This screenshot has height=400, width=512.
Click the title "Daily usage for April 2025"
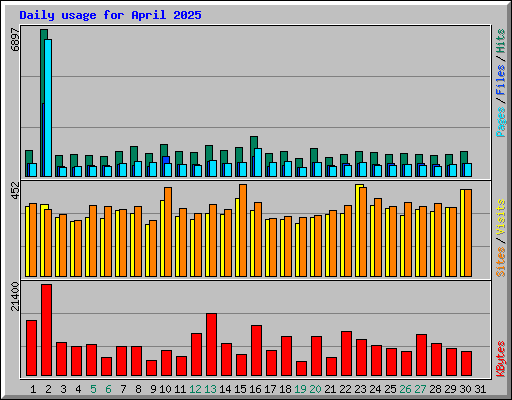[x=110, y=15]
